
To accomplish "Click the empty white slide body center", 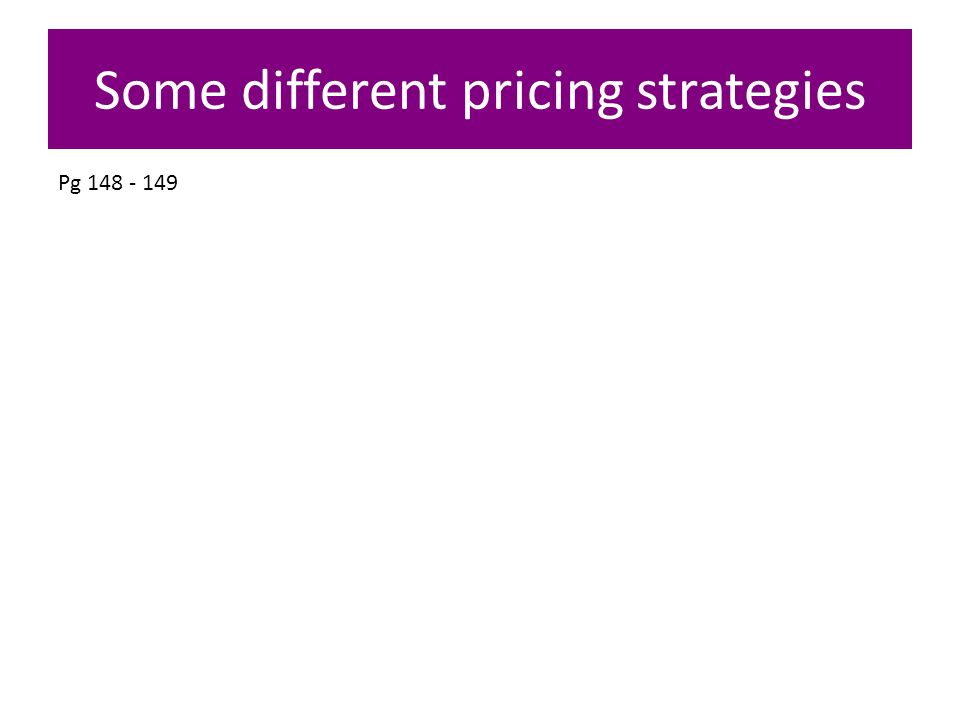I will [480, 429].
